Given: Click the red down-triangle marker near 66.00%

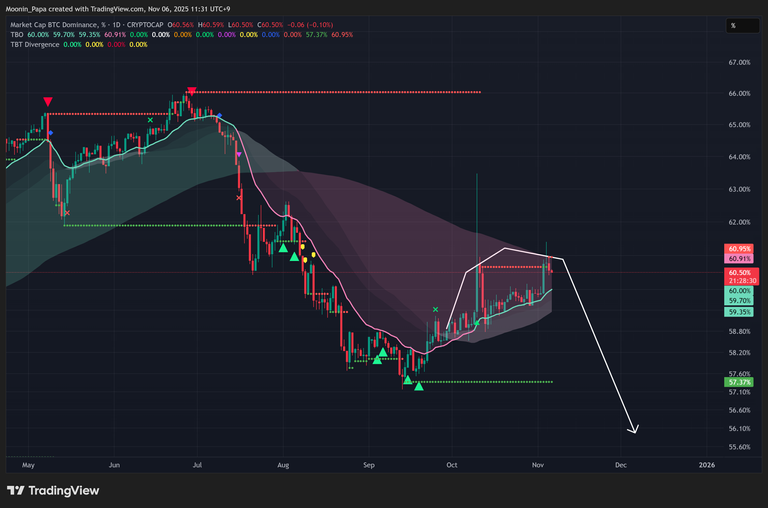Looking at the screenshot, I should pos(191,90).
